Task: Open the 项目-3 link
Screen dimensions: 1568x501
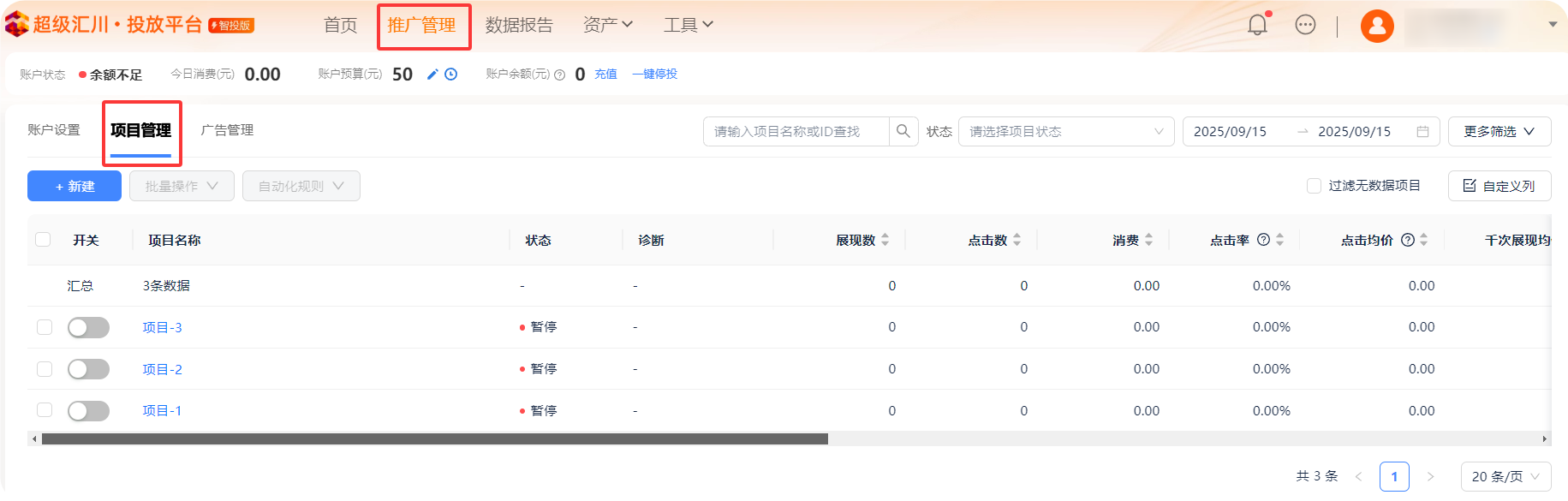Action: 162,327
